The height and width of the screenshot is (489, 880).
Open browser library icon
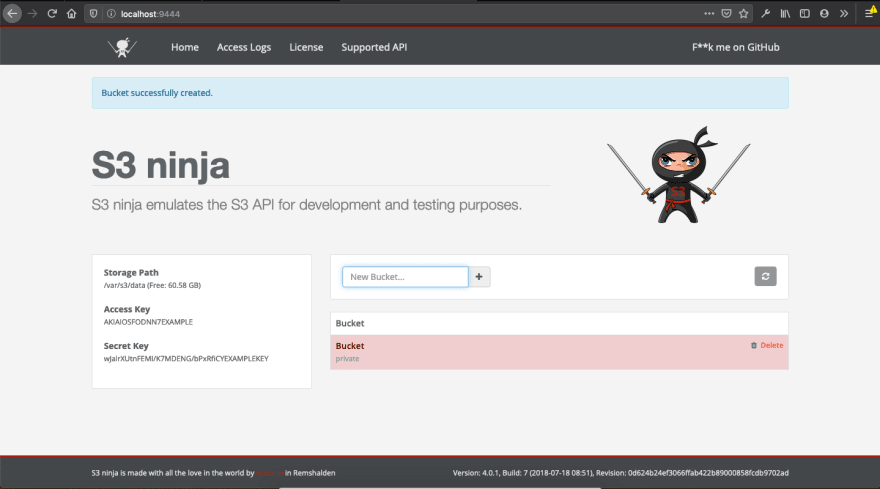(785, 13)
